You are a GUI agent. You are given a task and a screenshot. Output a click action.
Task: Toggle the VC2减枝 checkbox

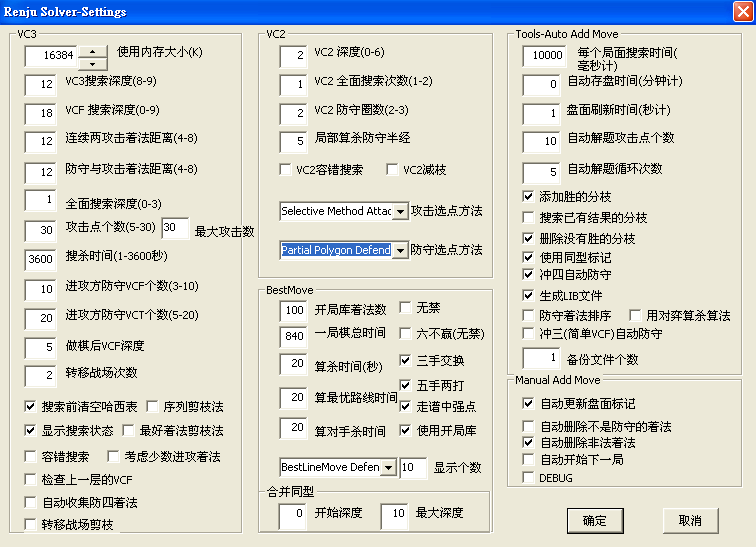click(392, 170)
